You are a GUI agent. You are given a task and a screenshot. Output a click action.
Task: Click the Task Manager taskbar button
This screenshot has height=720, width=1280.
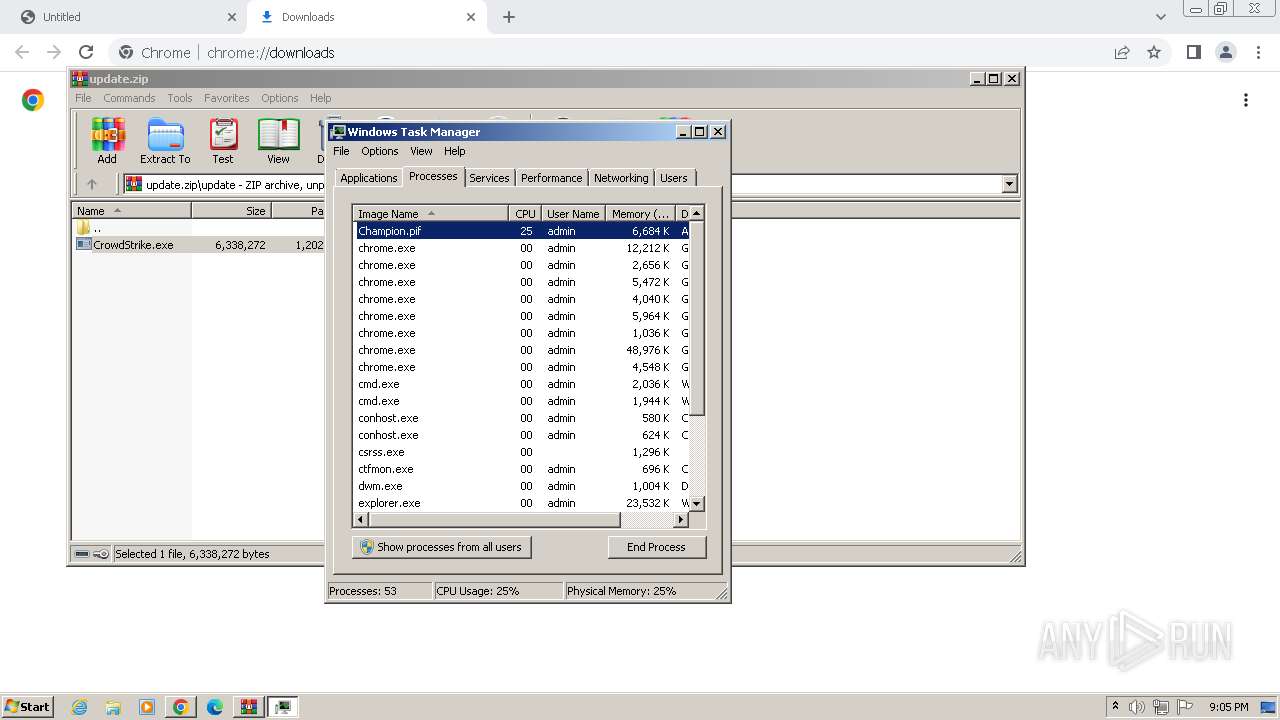[283, 707]
